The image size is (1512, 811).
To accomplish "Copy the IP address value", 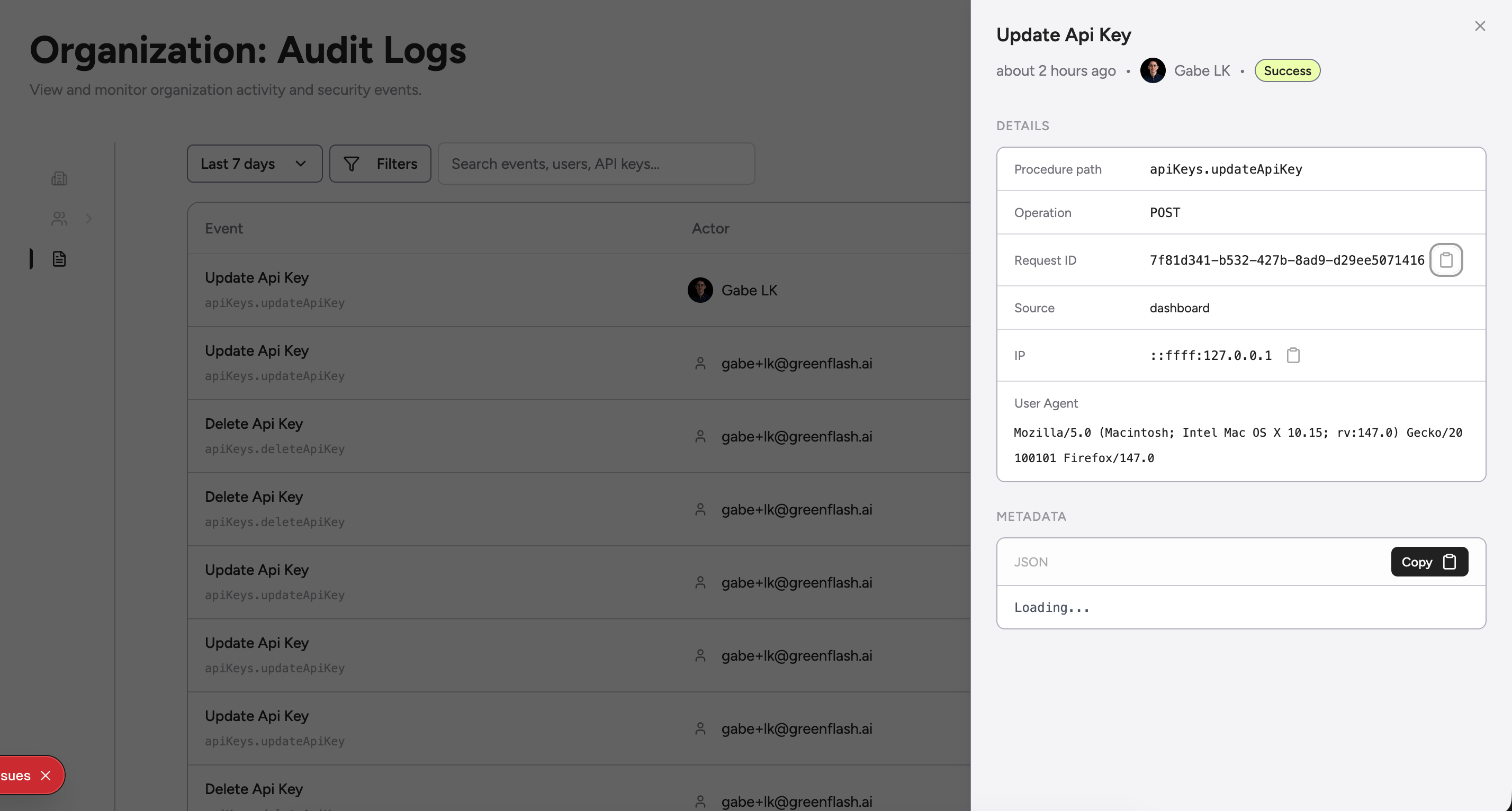I will point(1293,355).
